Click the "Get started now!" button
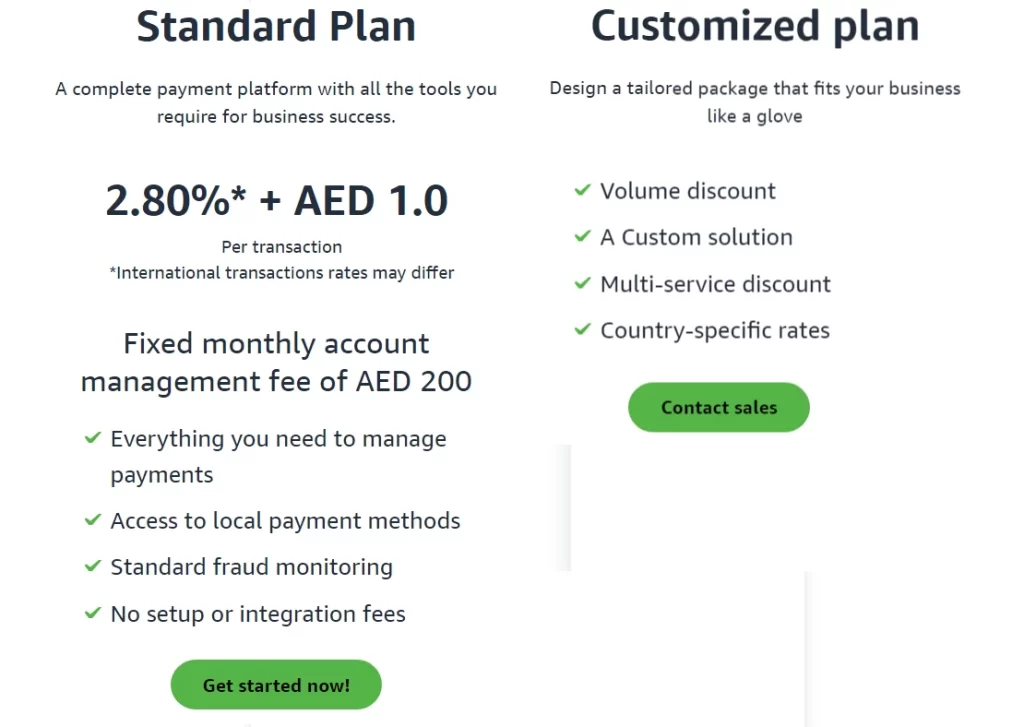The width and height of the screenshot is (1024, 727). [x=276, y=685]
